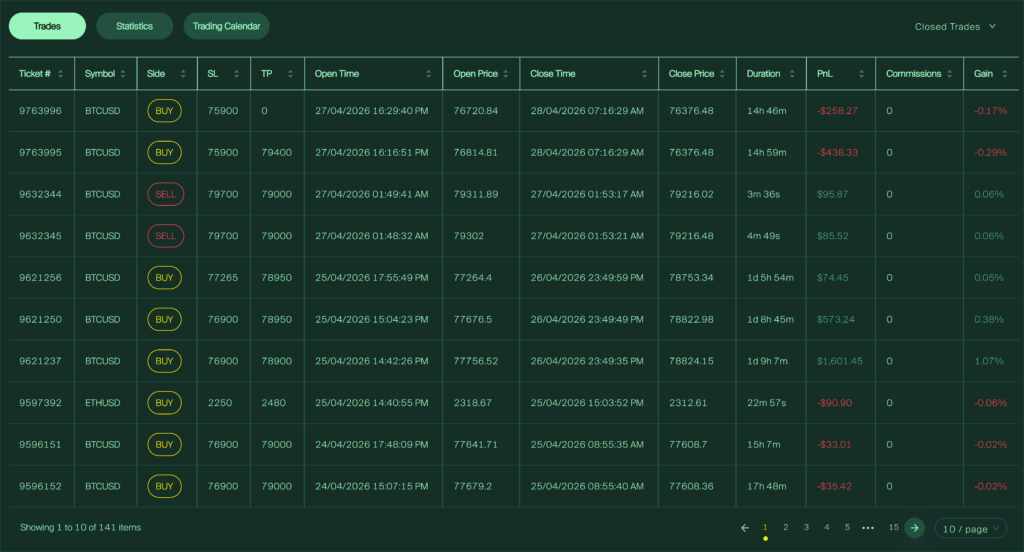Switch to the Statistics tab
Image resolution: width=1024 pixels, height=552 pixels.
point(135,26)
